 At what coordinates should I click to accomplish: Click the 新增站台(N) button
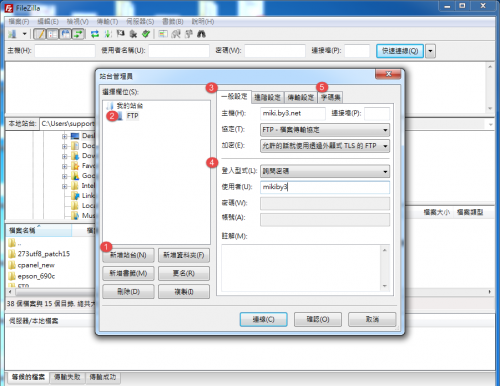point(128,255)
